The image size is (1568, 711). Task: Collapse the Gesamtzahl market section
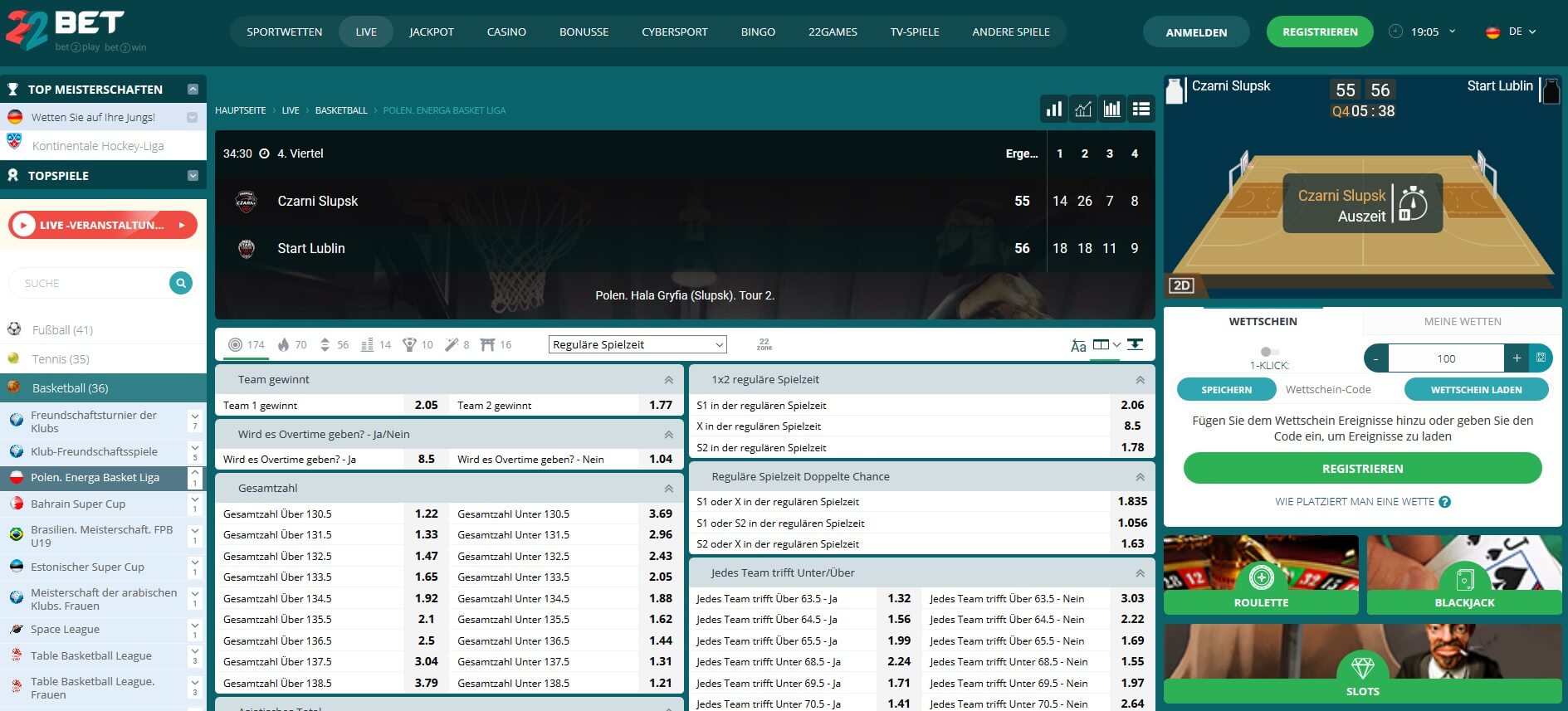click(668, 489)
